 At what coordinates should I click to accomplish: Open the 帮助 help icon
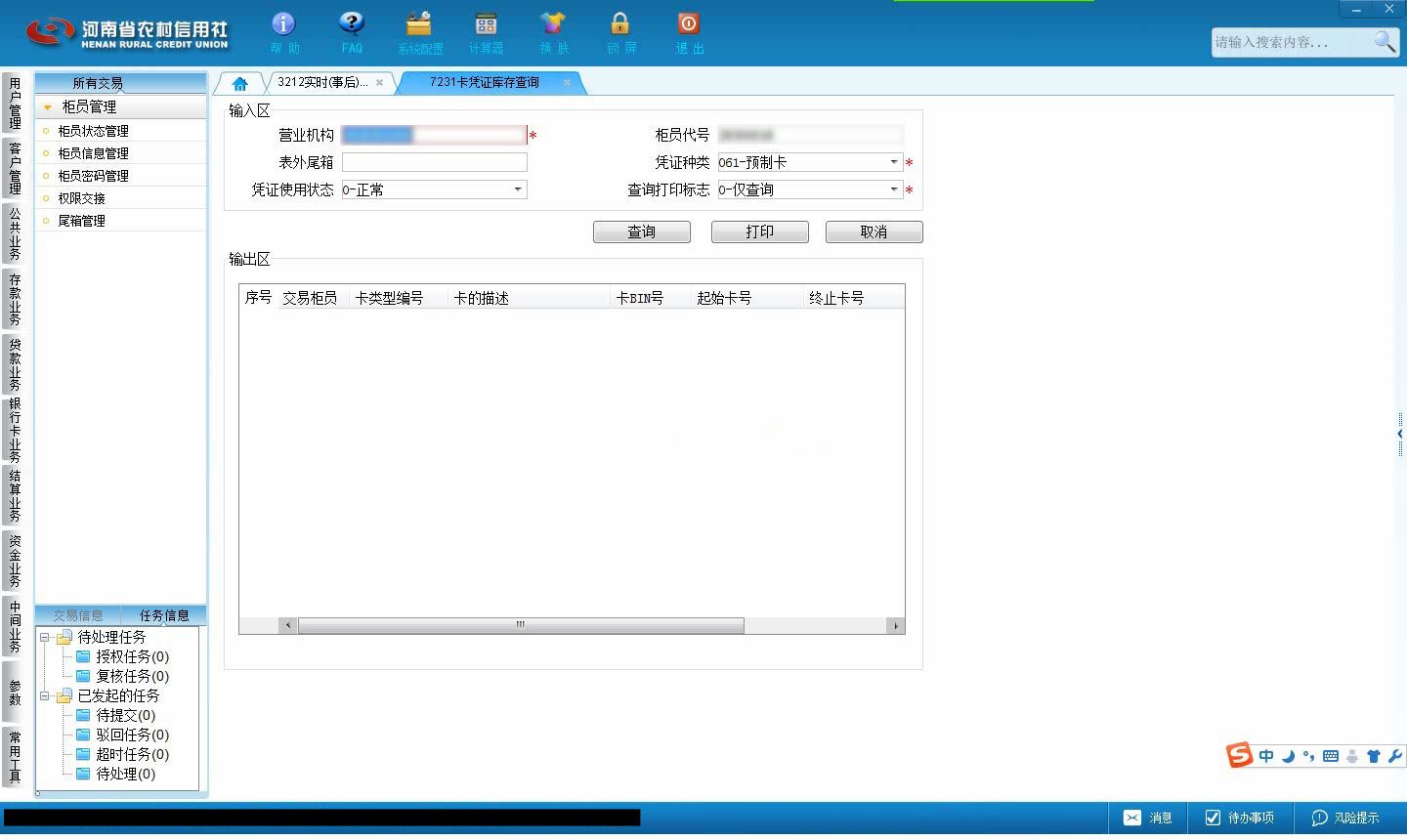coord(283,23)
